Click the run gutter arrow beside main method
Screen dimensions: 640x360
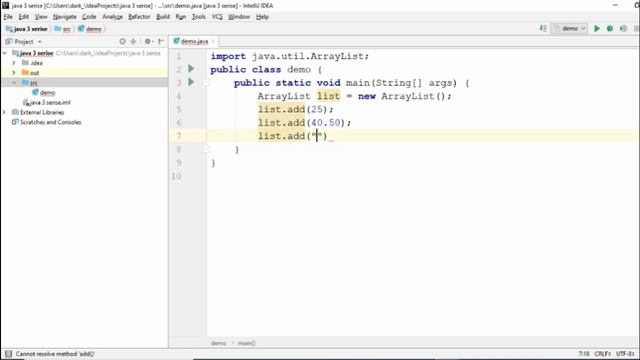tap(191, 82)
